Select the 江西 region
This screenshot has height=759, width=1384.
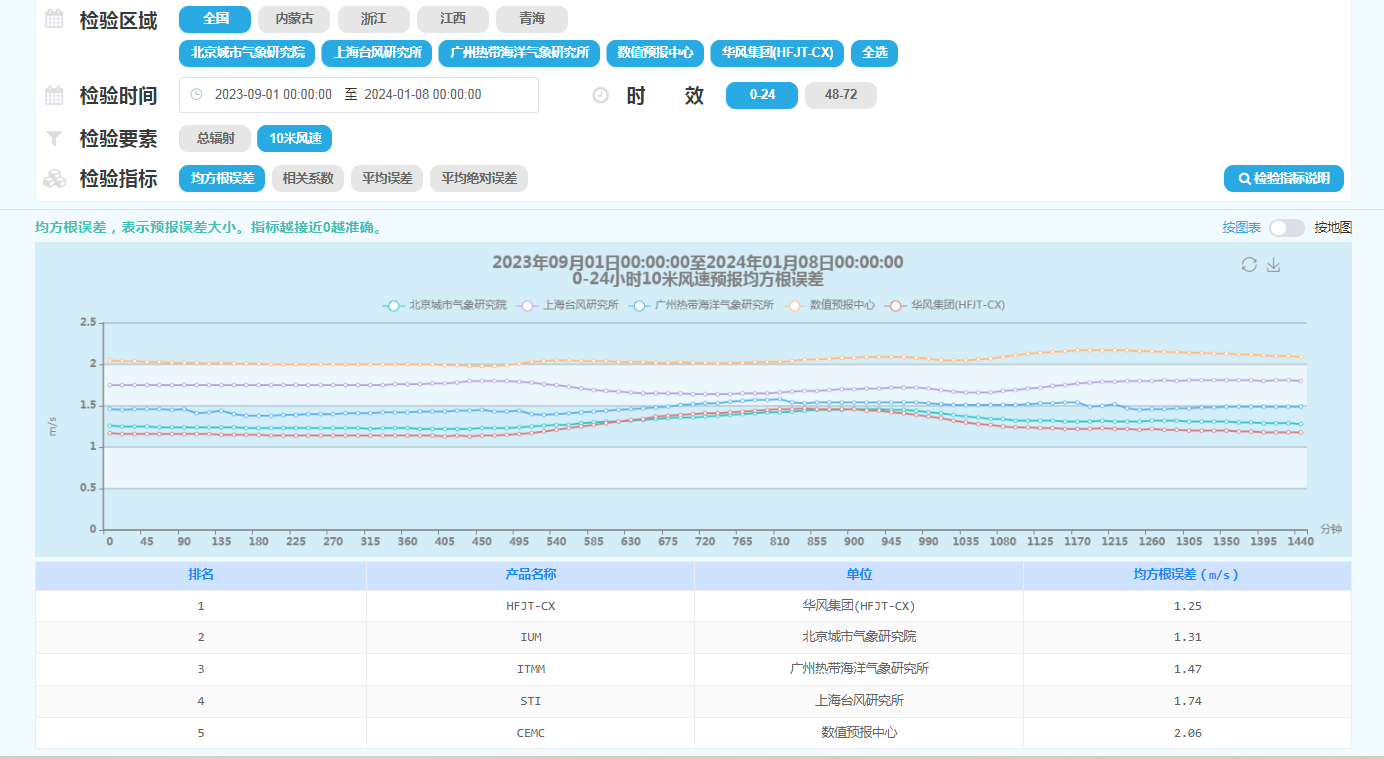pos(453,19)
